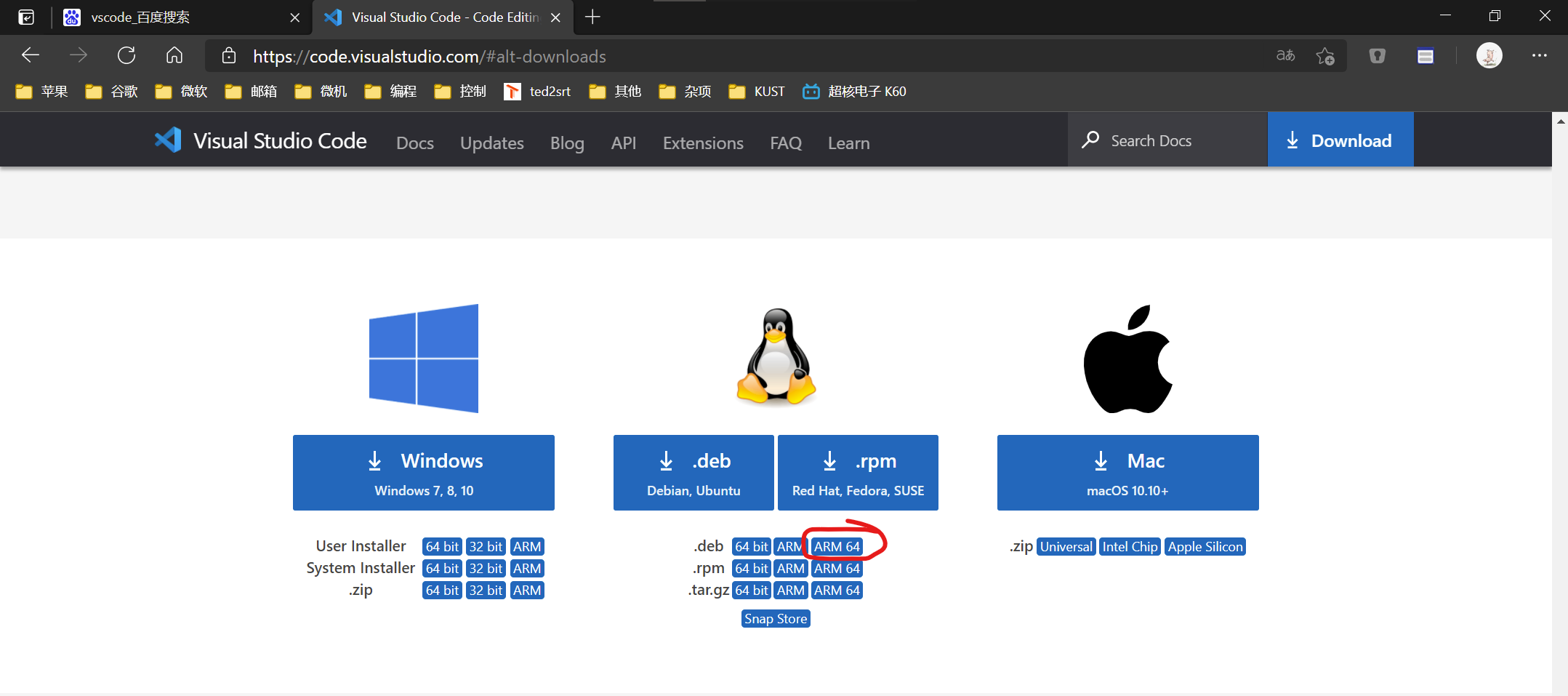Click the Linux penguin image

tap(776, 356)
